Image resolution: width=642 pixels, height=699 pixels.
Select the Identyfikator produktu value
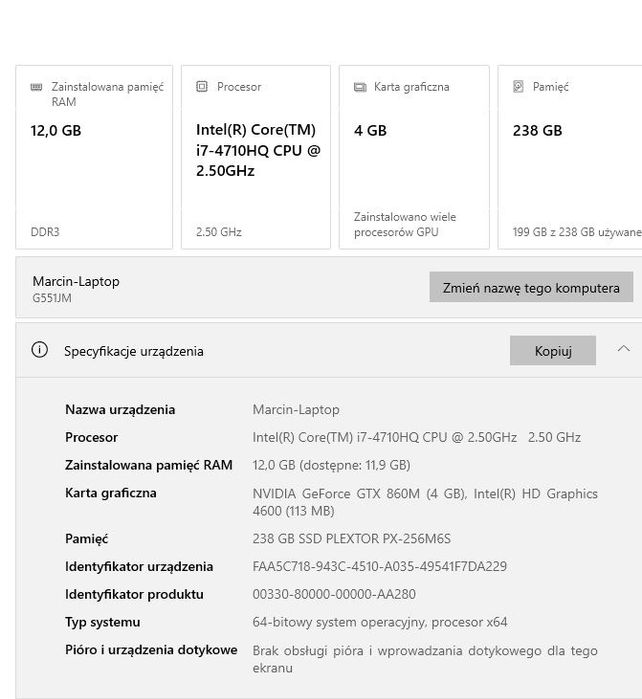tap(334, 594)
